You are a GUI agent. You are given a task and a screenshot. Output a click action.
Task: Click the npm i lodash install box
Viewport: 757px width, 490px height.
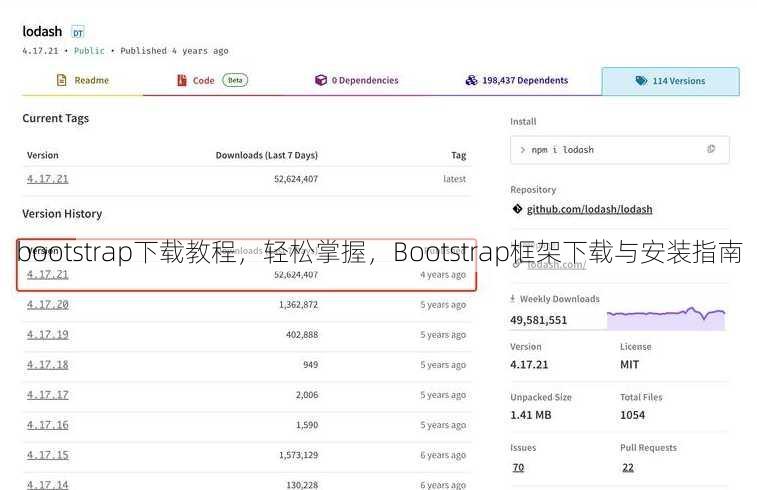(619, 150)
